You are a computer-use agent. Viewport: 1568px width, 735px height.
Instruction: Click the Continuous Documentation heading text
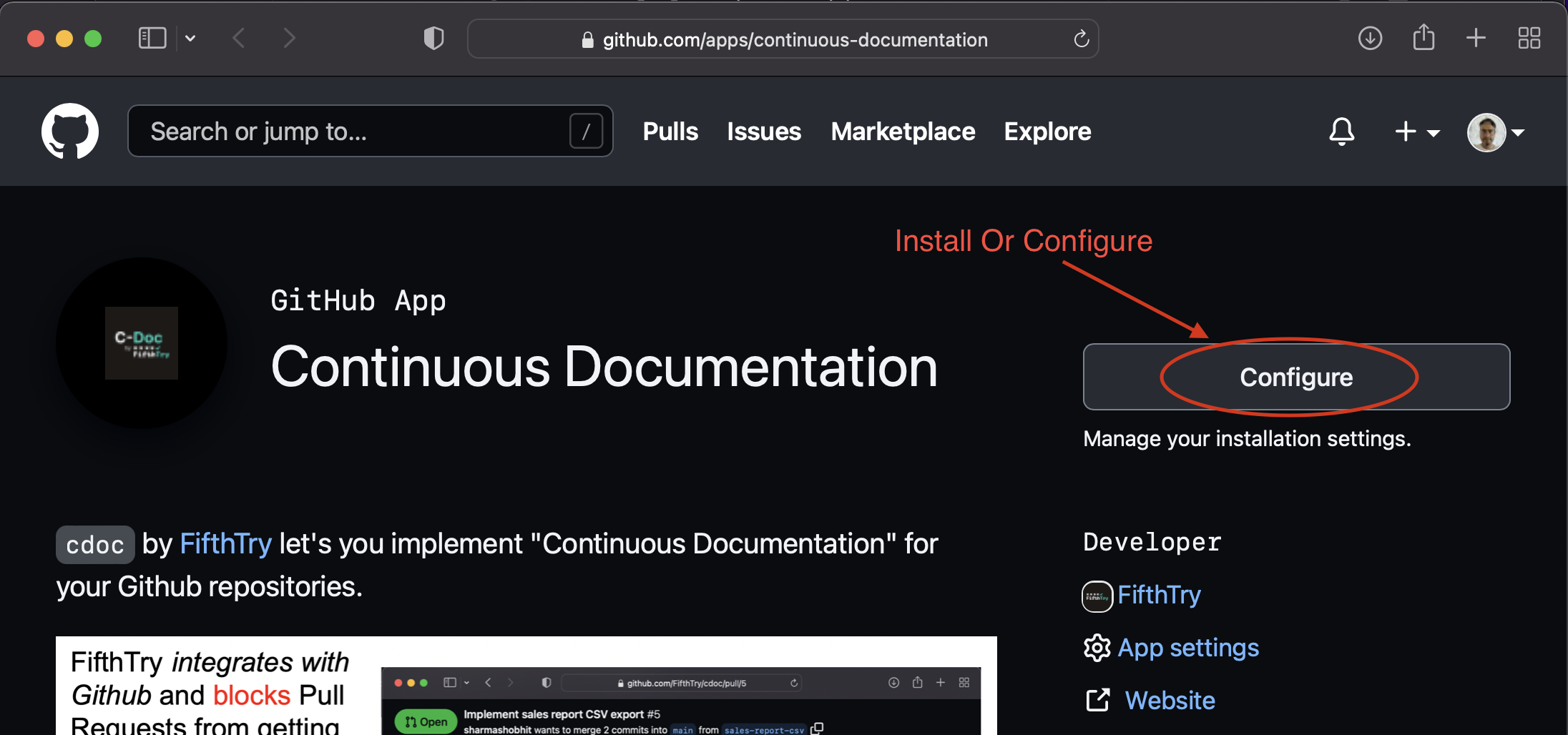coord(604,367)
